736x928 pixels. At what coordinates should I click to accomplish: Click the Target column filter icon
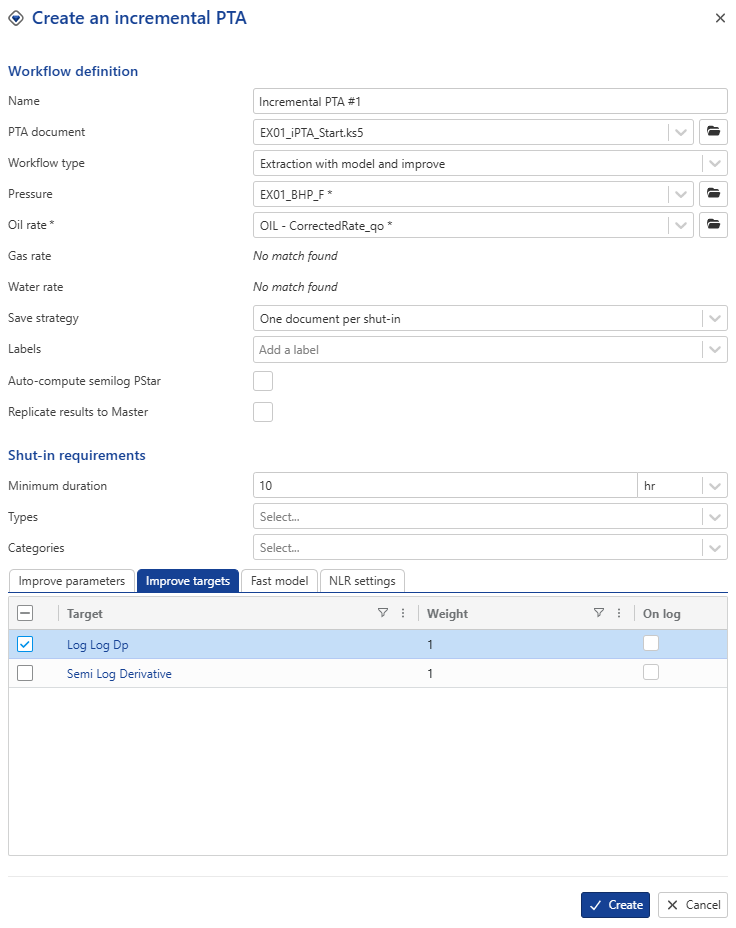point(382,613)
